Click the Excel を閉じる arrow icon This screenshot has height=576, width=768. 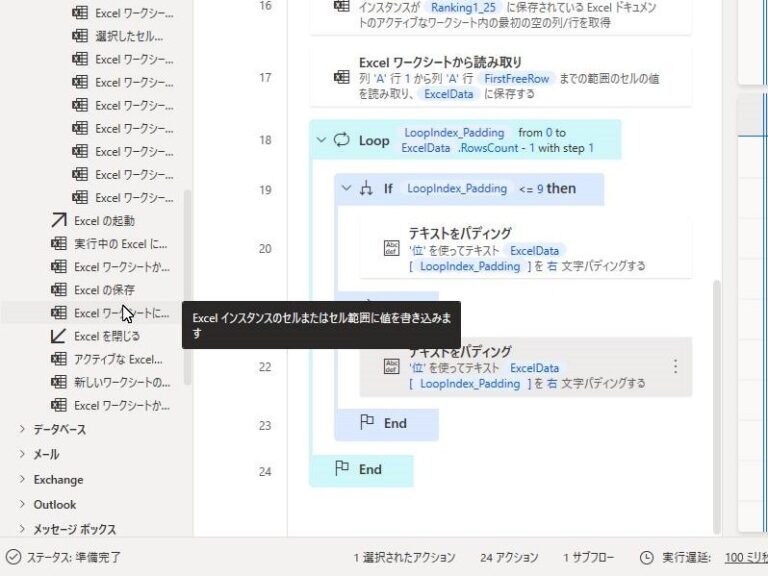click(x=59, y=336)
